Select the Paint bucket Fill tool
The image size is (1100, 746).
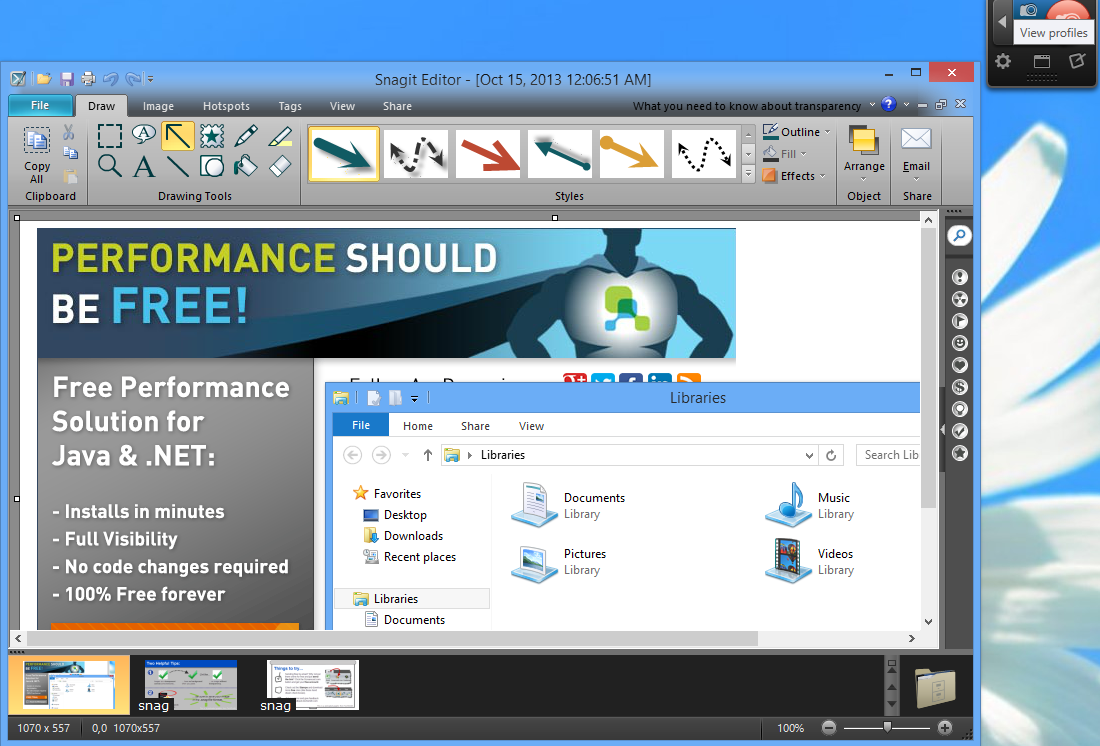[246, 166]
